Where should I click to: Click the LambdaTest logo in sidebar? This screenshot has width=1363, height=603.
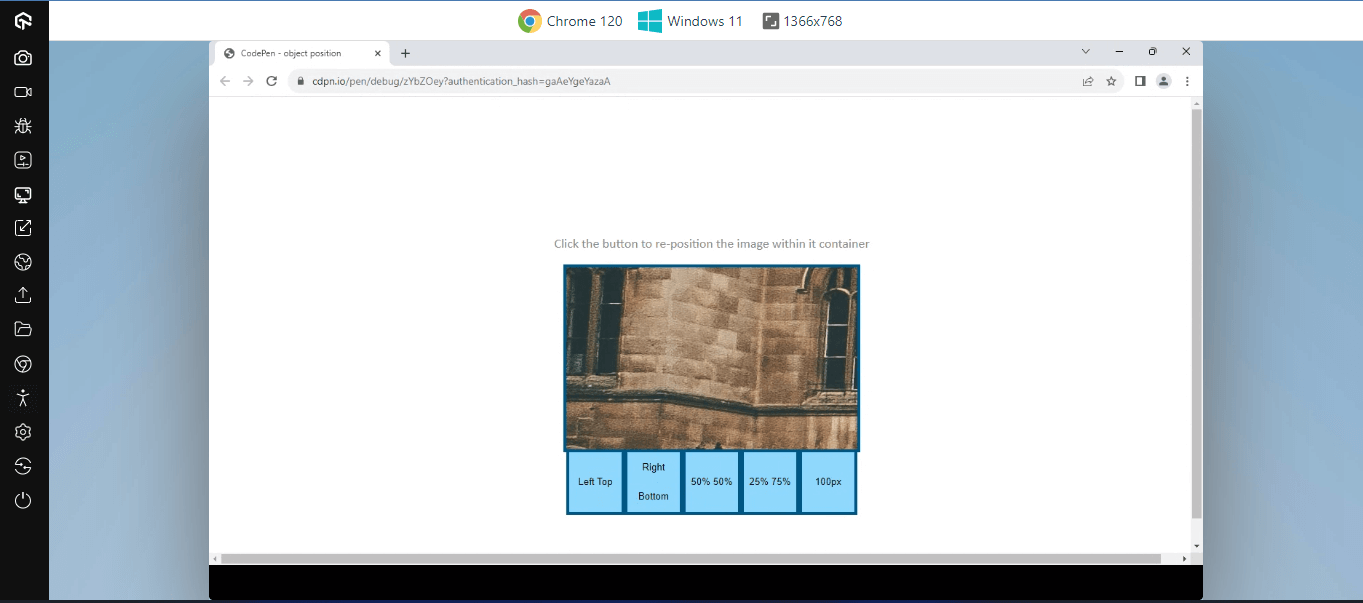click(23, 21)
